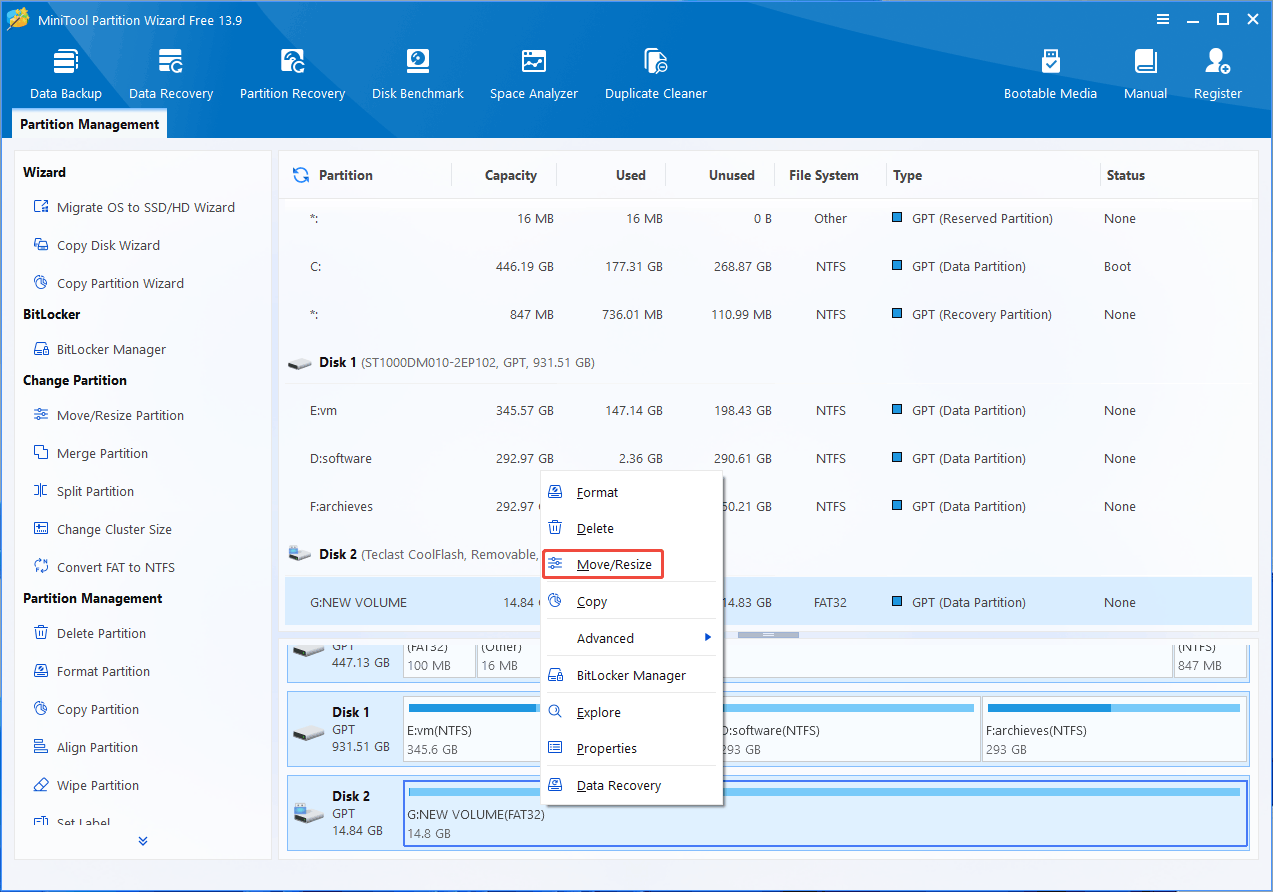This screenshot has width=1273, height=892.
Task: Create Bootable Media
Action: pos(1050,74)
